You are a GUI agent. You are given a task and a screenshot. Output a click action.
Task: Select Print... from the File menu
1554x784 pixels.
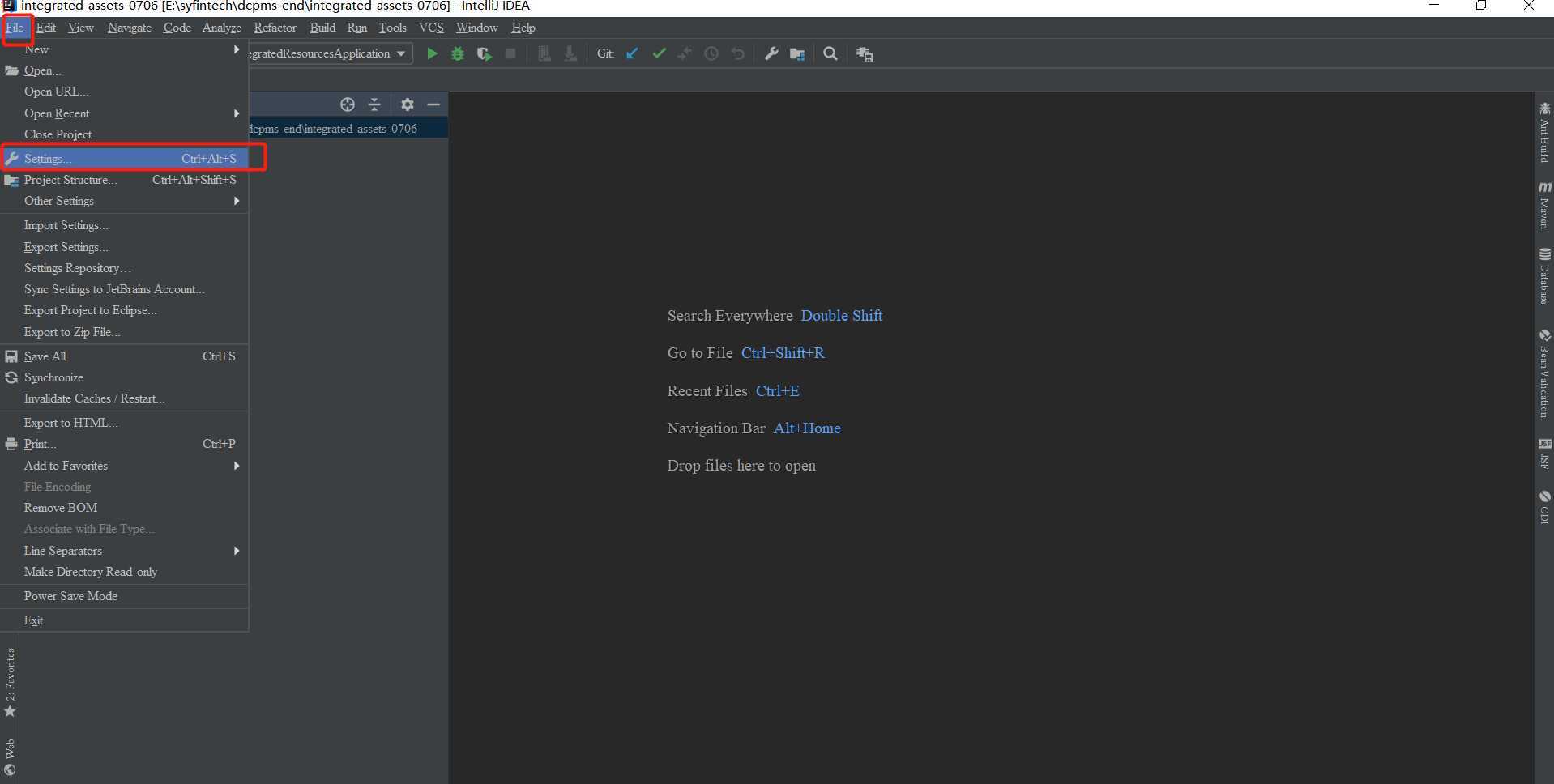(x=124, y=444)
